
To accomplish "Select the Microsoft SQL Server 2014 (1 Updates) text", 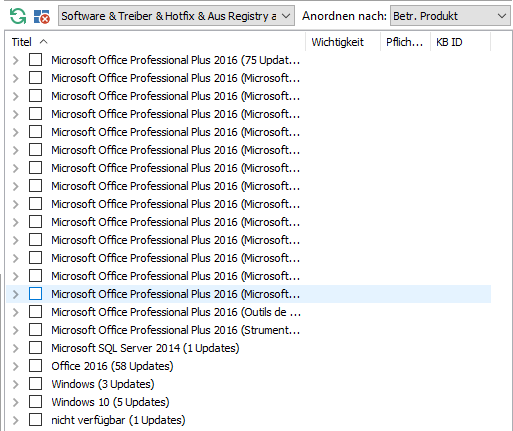I will coord(145,348).
